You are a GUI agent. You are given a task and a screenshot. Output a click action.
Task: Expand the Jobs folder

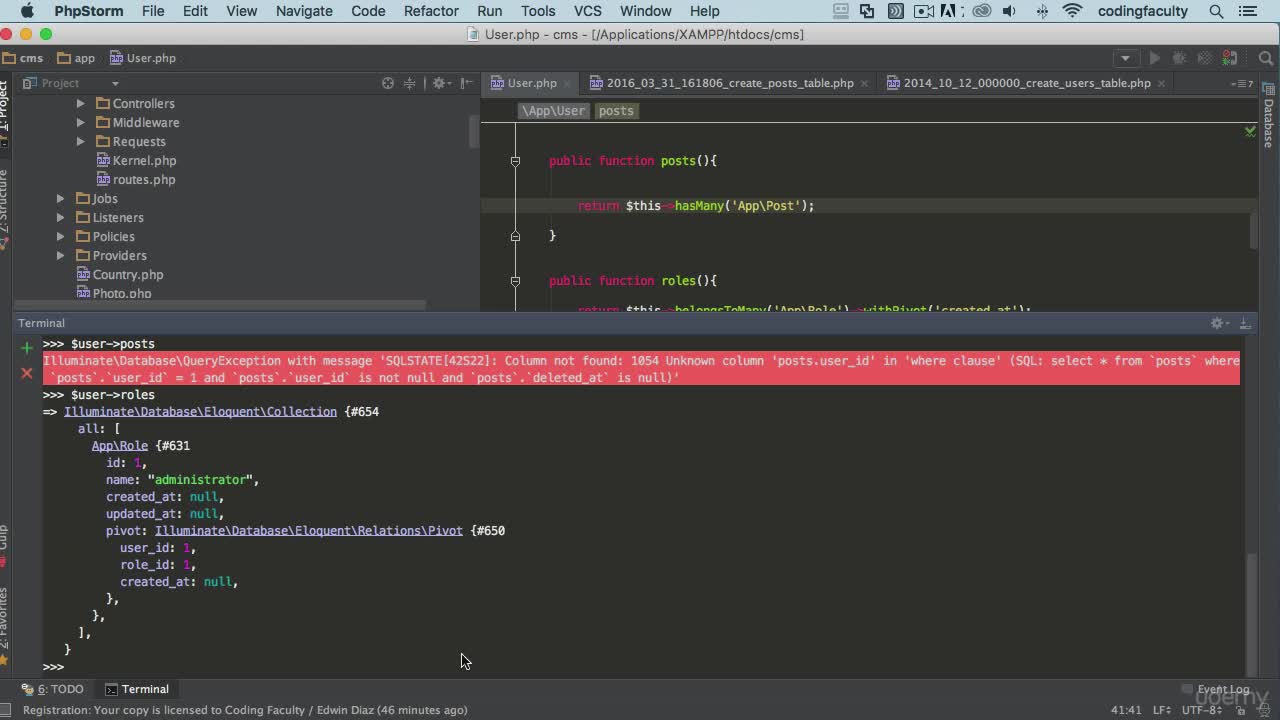(x=61, y=199)
